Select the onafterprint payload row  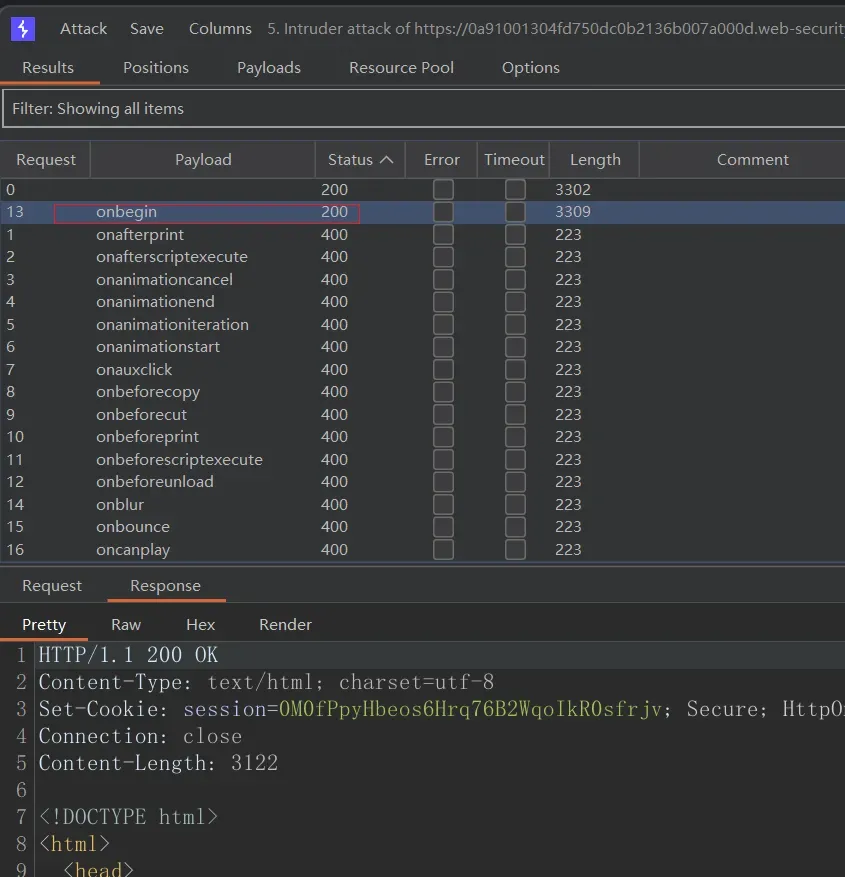click(x=423, y=234)
